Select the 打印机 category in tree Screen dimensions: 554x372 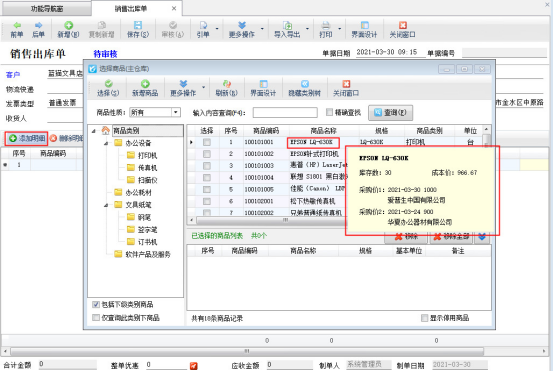tap(147, 155)
